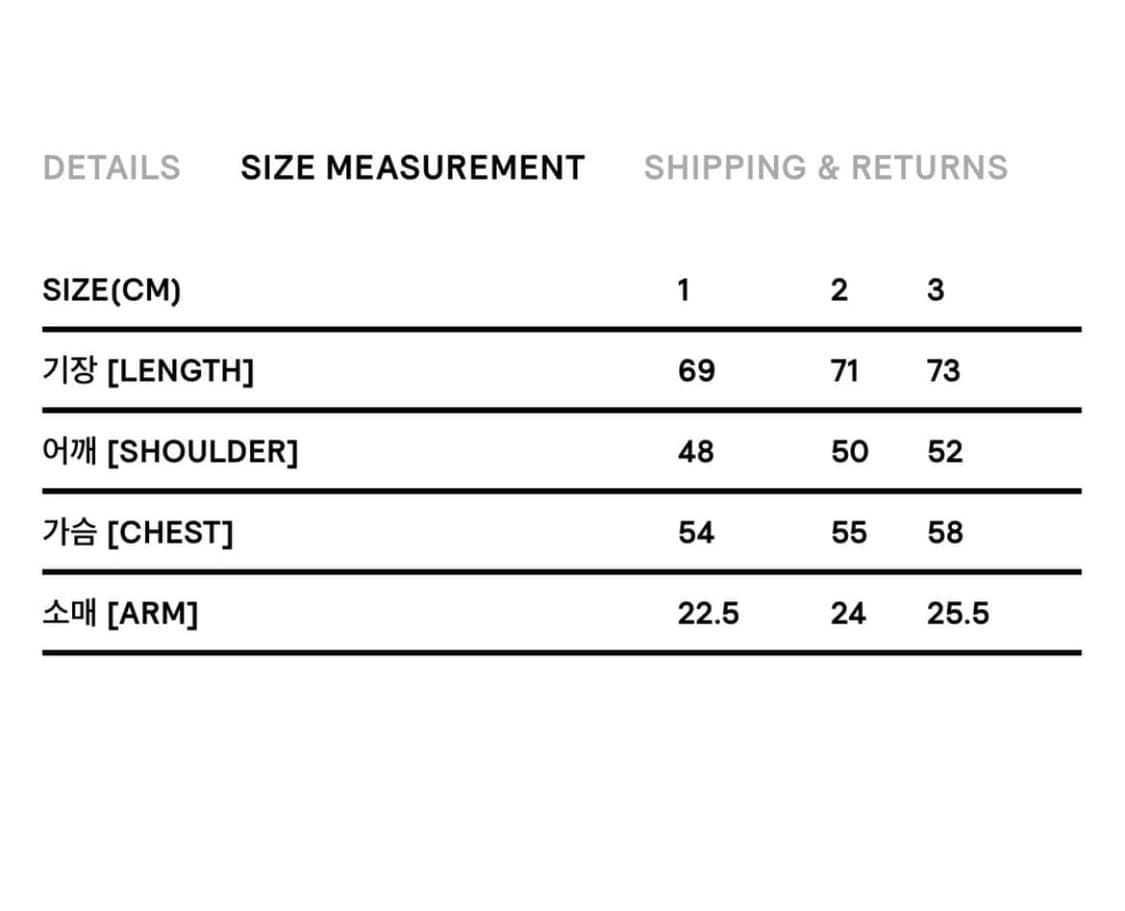Viewport: 1125px width, 911px height.
Task: Click arm value 22.5 for size 1
Action: 708,613
